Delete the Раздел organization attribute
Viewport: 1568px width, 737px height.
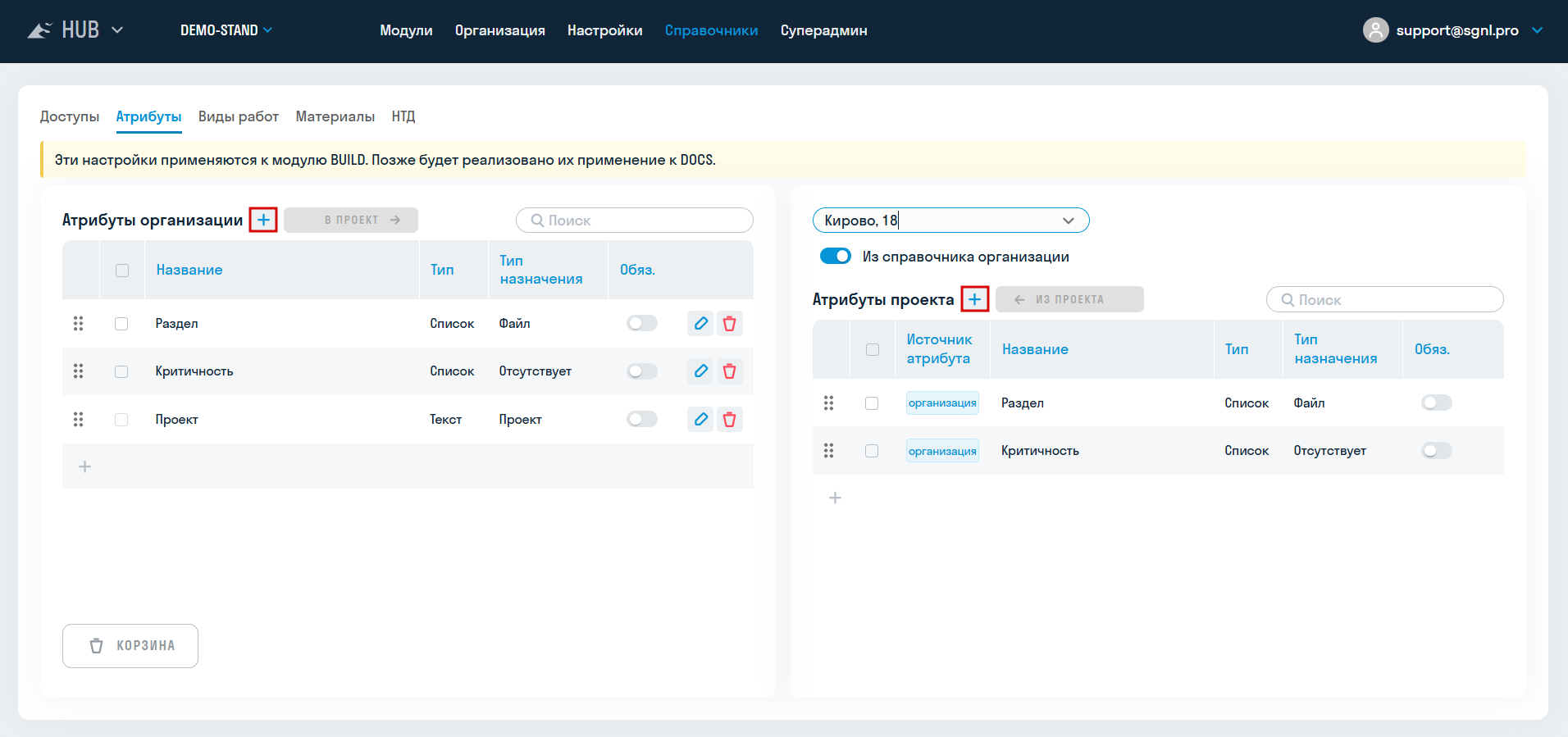[x=729, y=324]
